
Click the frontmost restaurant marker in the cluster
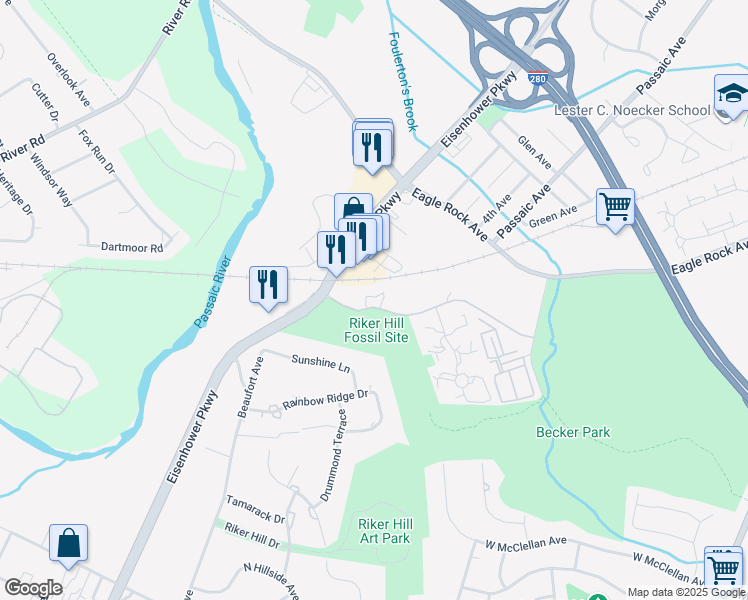click(x=336, y=253)
